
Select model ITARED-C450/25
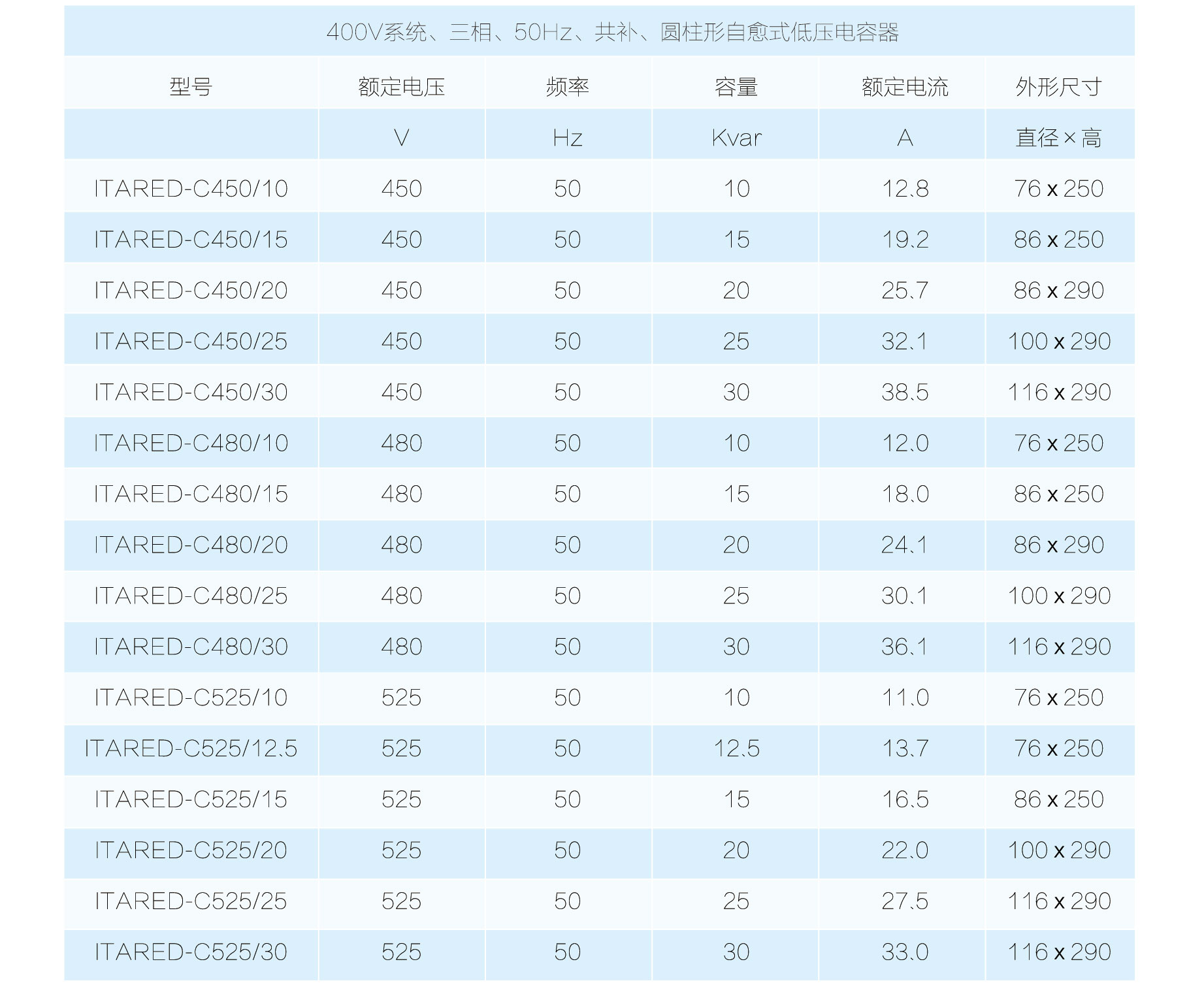click(191, 342)
